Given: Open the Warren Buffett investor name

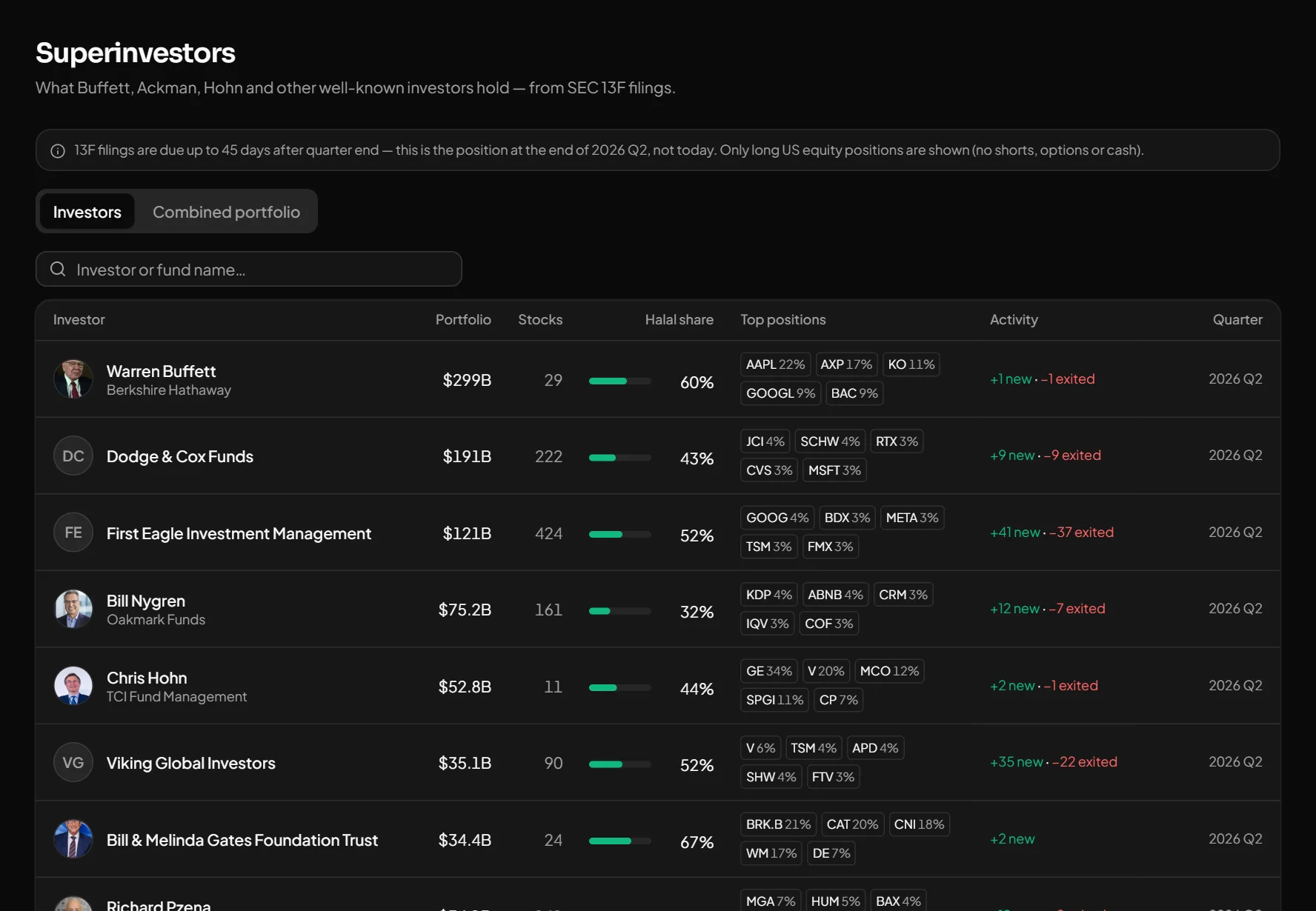Looking at the screenshot, I should pyautogui.click(x=161, y=371).
